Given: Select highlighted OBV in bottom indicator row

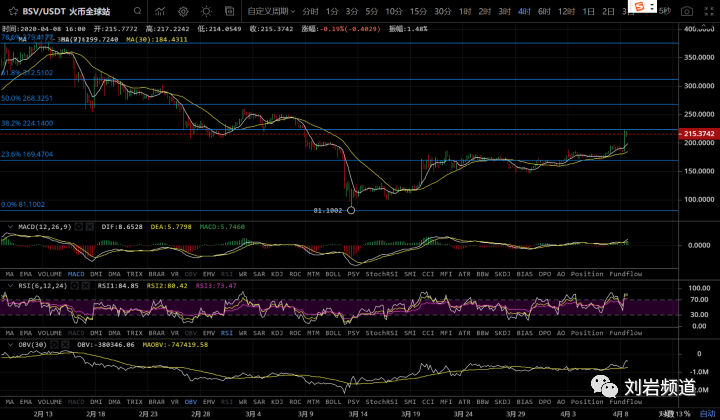Looking at the screenshot, I should [x=191, y=402].
